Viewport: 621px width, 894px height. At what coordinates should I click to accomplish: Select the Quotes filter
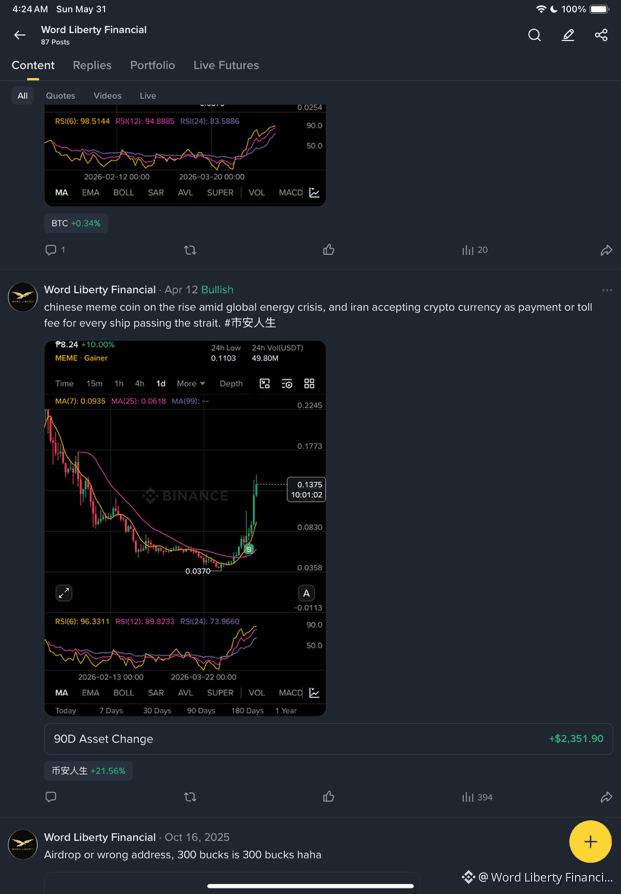pos(60,96)
